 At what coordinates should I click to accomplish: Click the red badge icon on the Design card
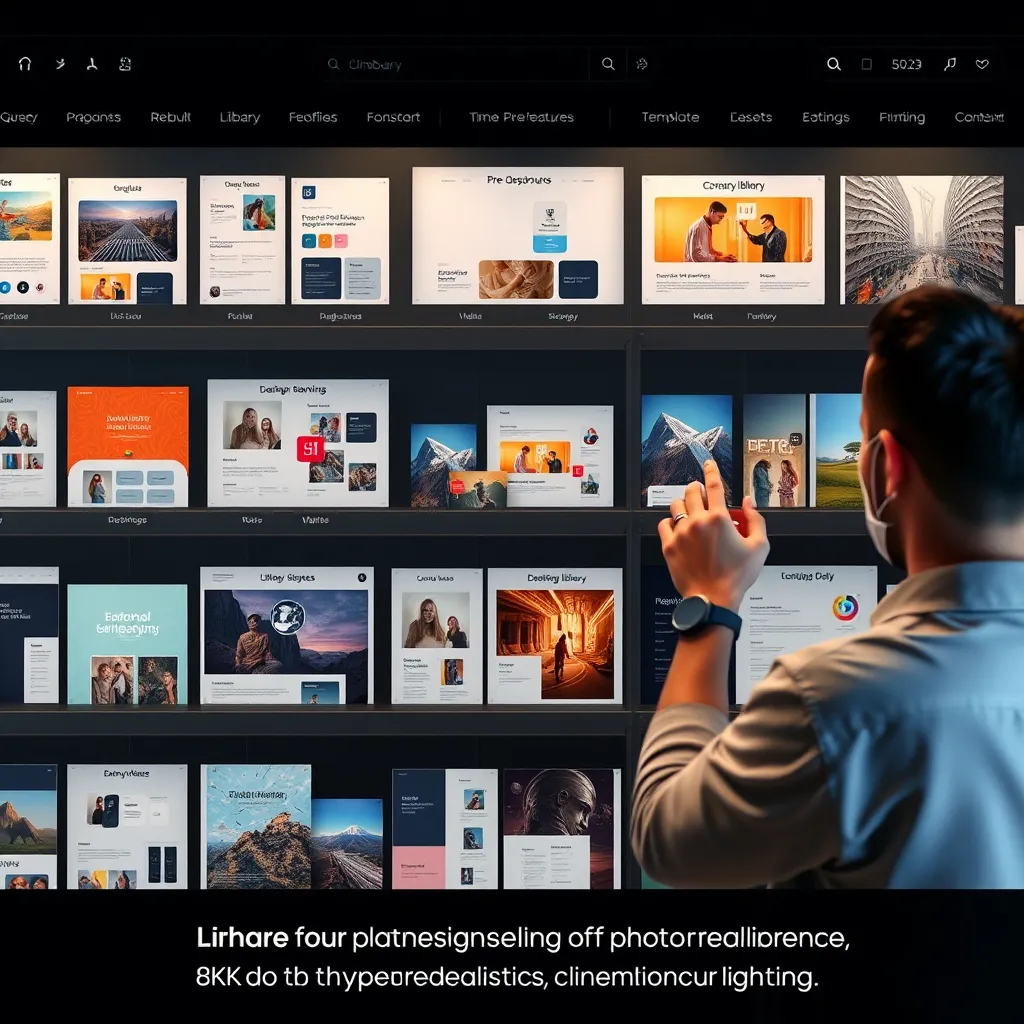click(x=310, y=448)
